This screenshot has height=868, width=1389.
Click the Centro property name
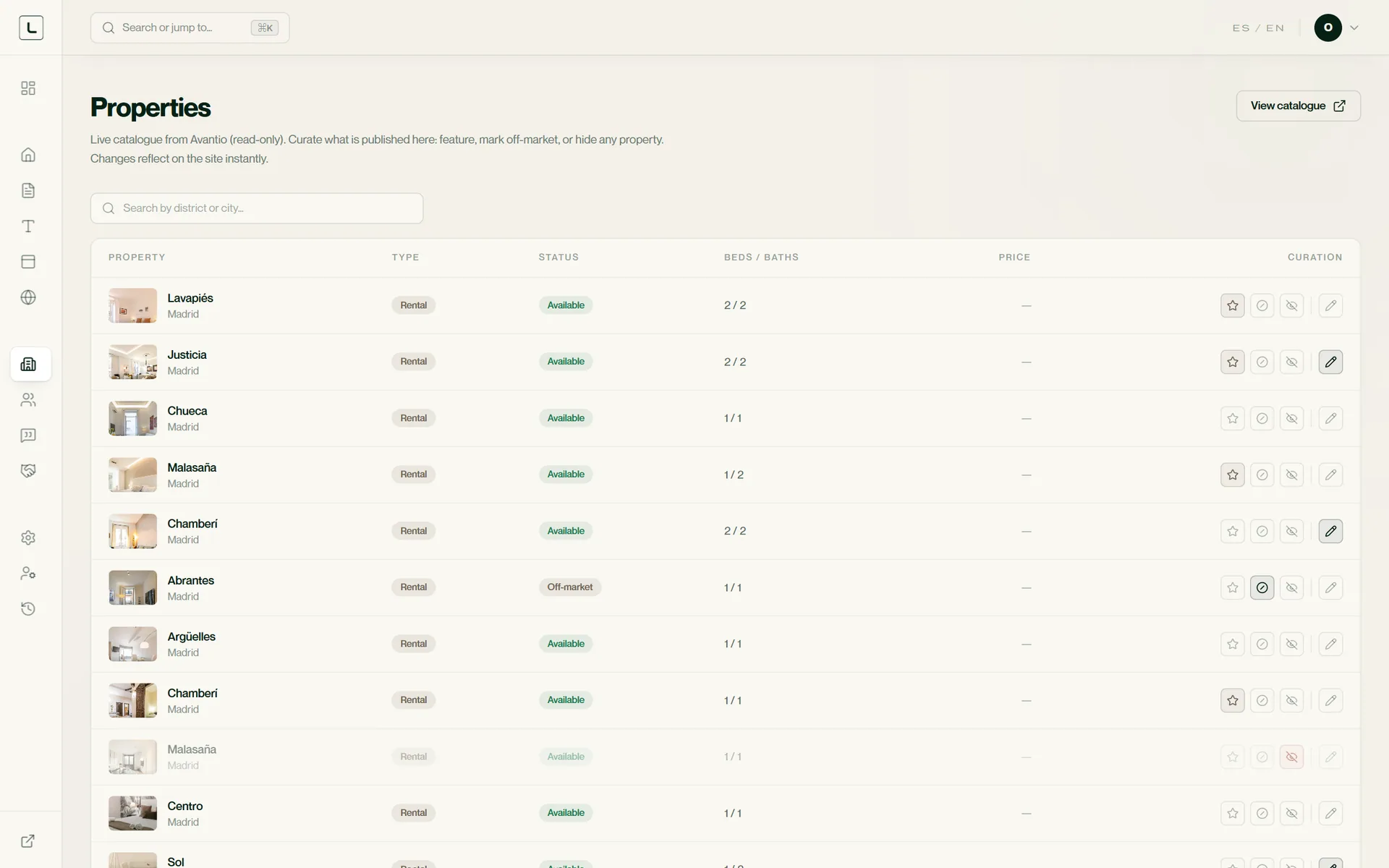(x=185, y=806)
